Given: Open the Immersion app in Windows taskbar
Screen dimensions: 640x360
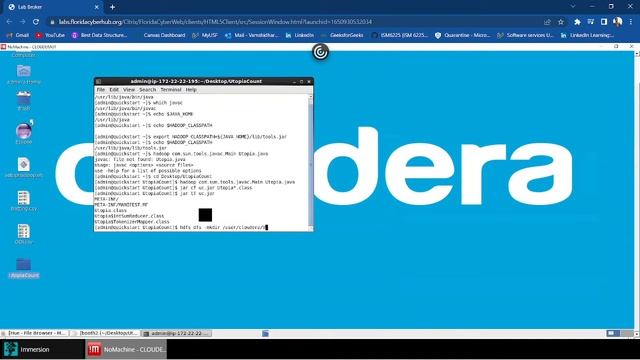Looking at the screenshot, I should (42, 349).
